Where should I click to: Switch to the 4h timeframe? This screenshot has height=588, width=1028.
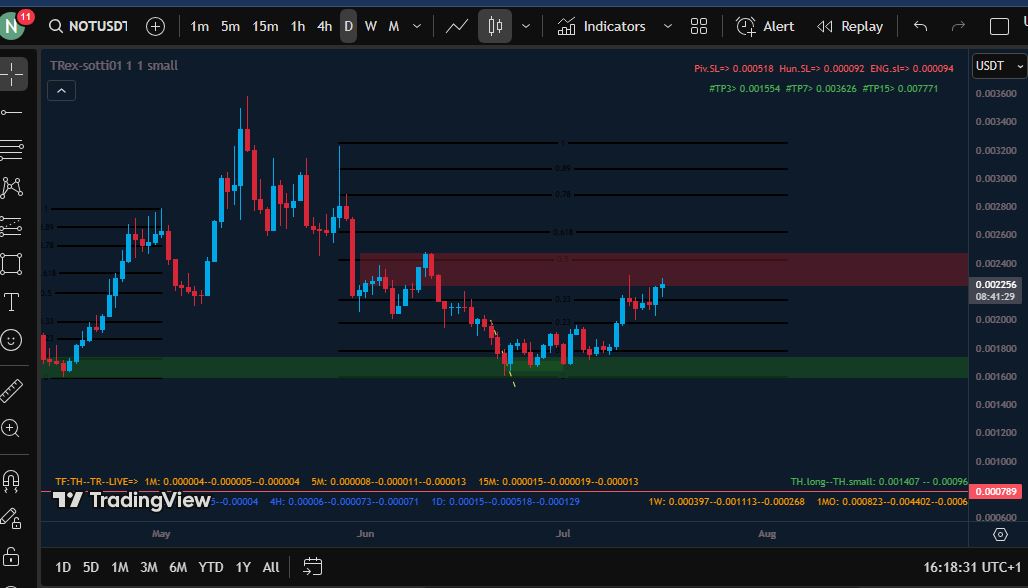(325, 26)
